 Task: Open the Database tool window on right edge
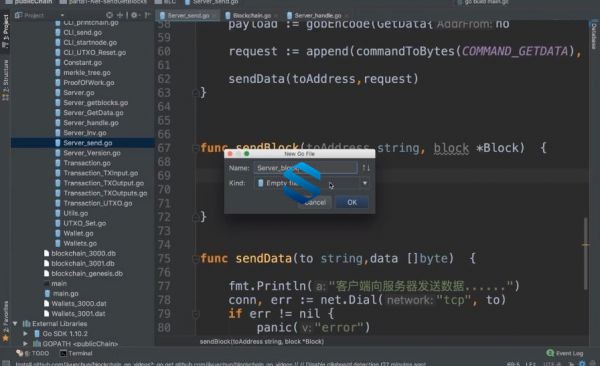pos(594,35)
